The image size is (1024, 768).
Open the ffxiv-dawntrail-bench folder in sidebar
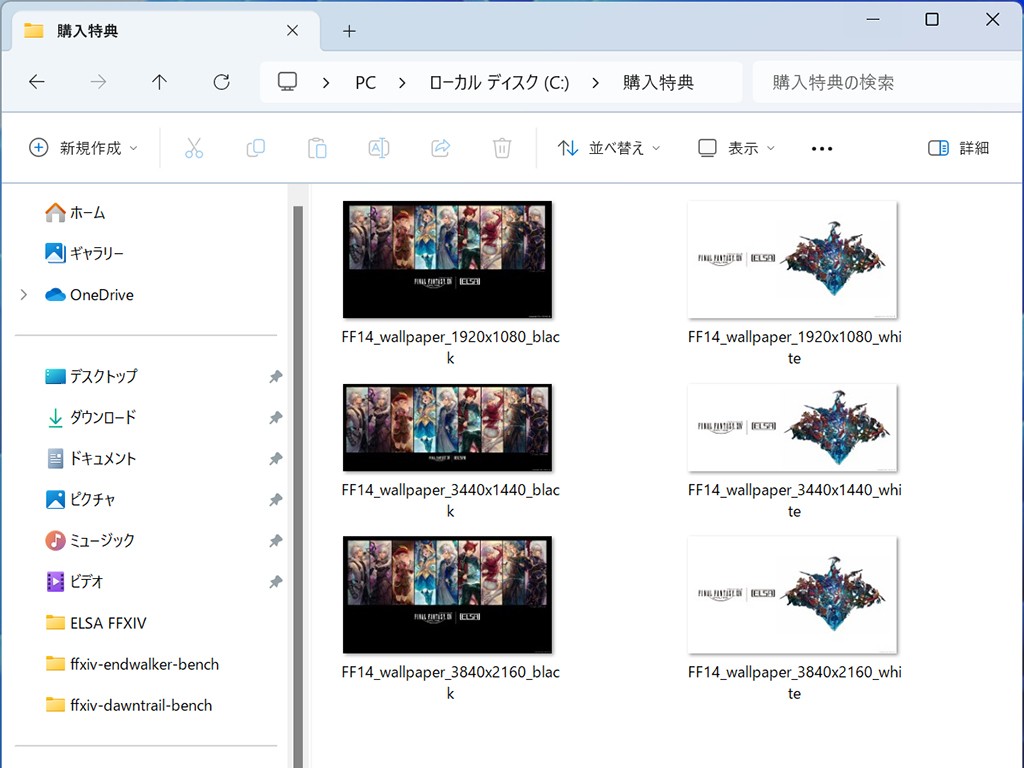coord(141,705)
